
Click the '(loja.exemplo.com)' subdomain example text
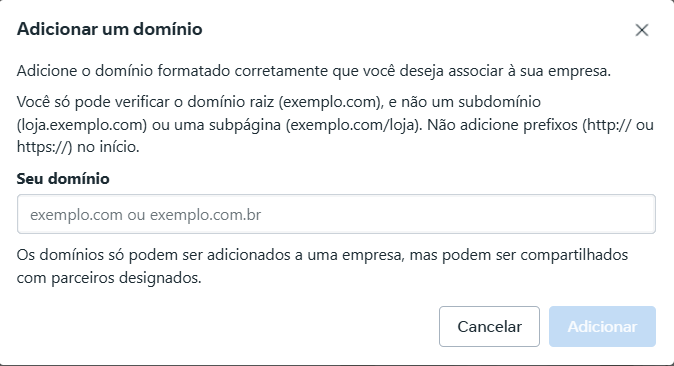[82, 125]
